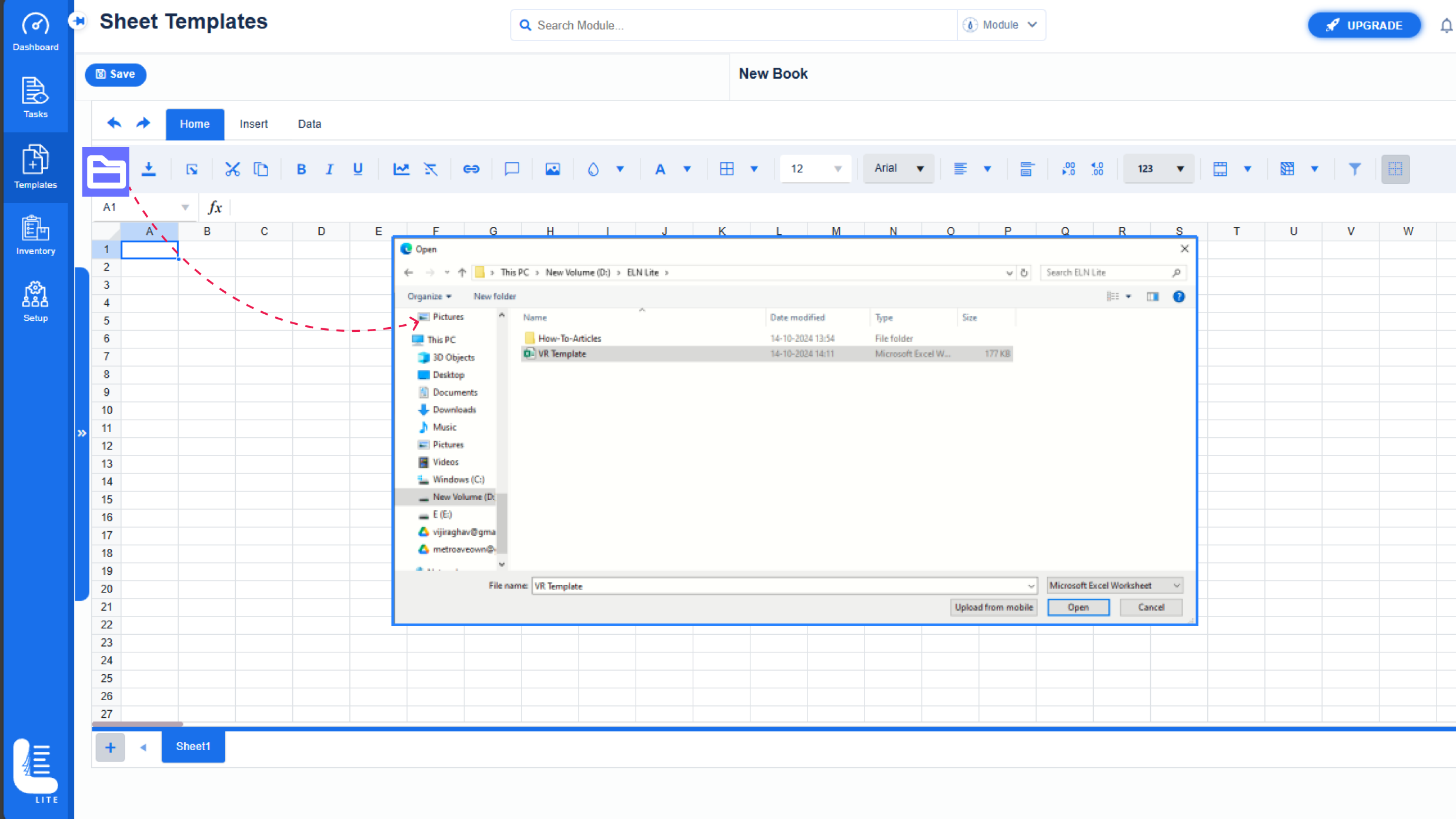Click the Back arrow in Open dialog
1456x819 pixels.
point(409,272)
